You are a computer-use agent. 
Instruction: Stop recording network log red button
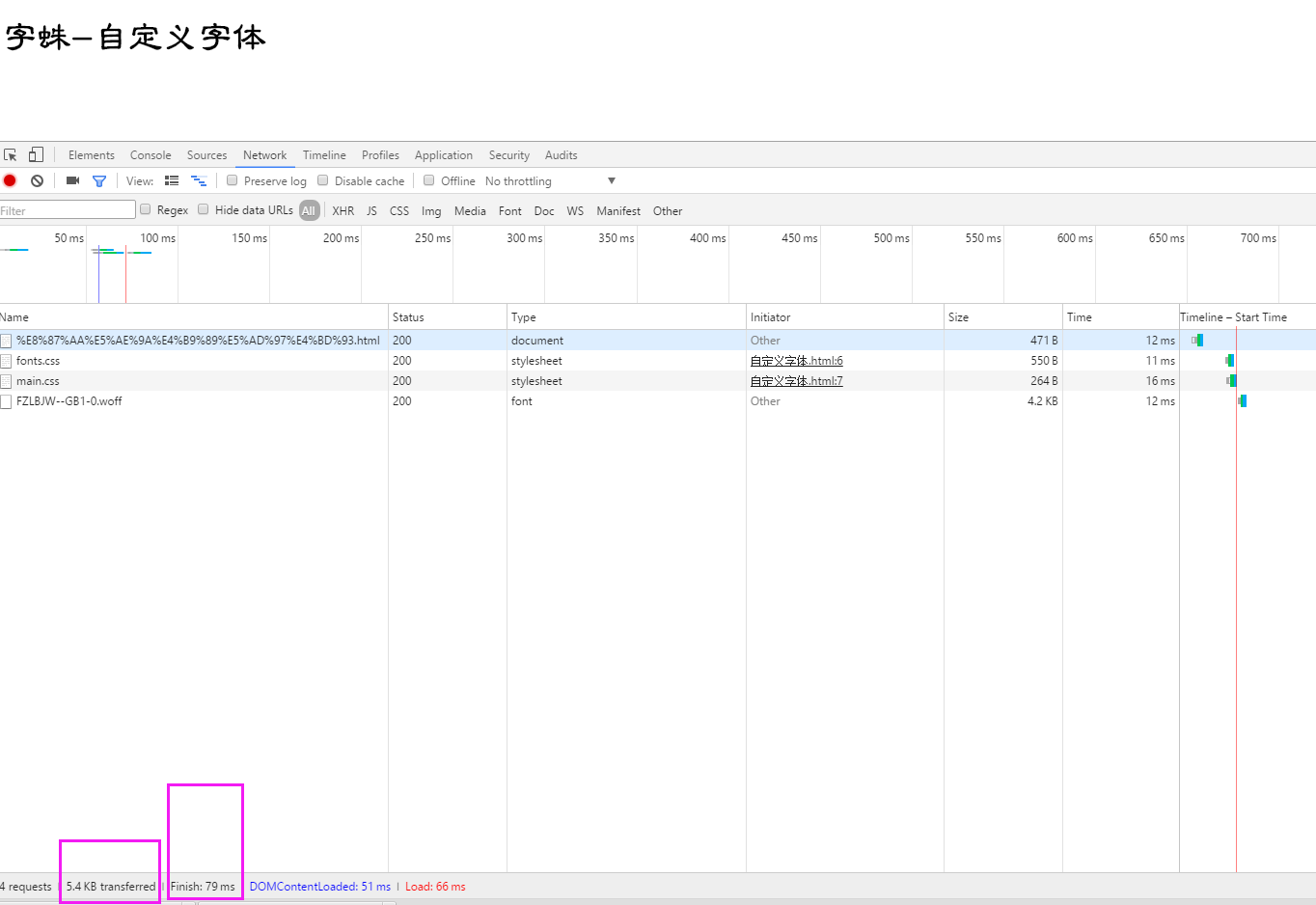[10, 180]
